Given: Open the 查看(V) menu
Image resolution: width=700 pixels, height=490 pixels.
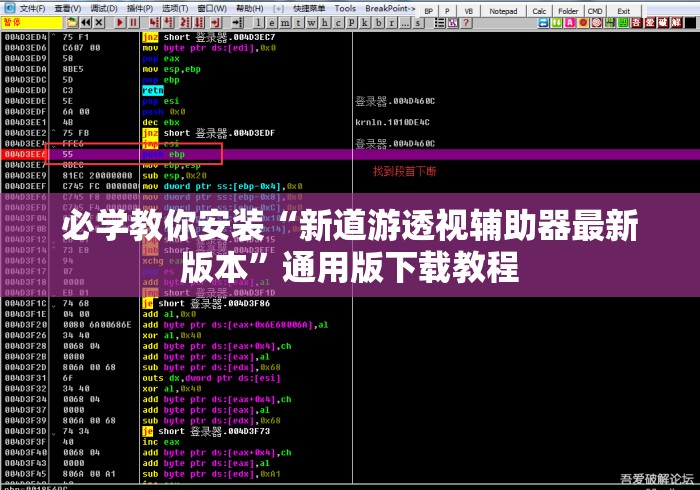Looking at the screenshot, I should 68,8.
